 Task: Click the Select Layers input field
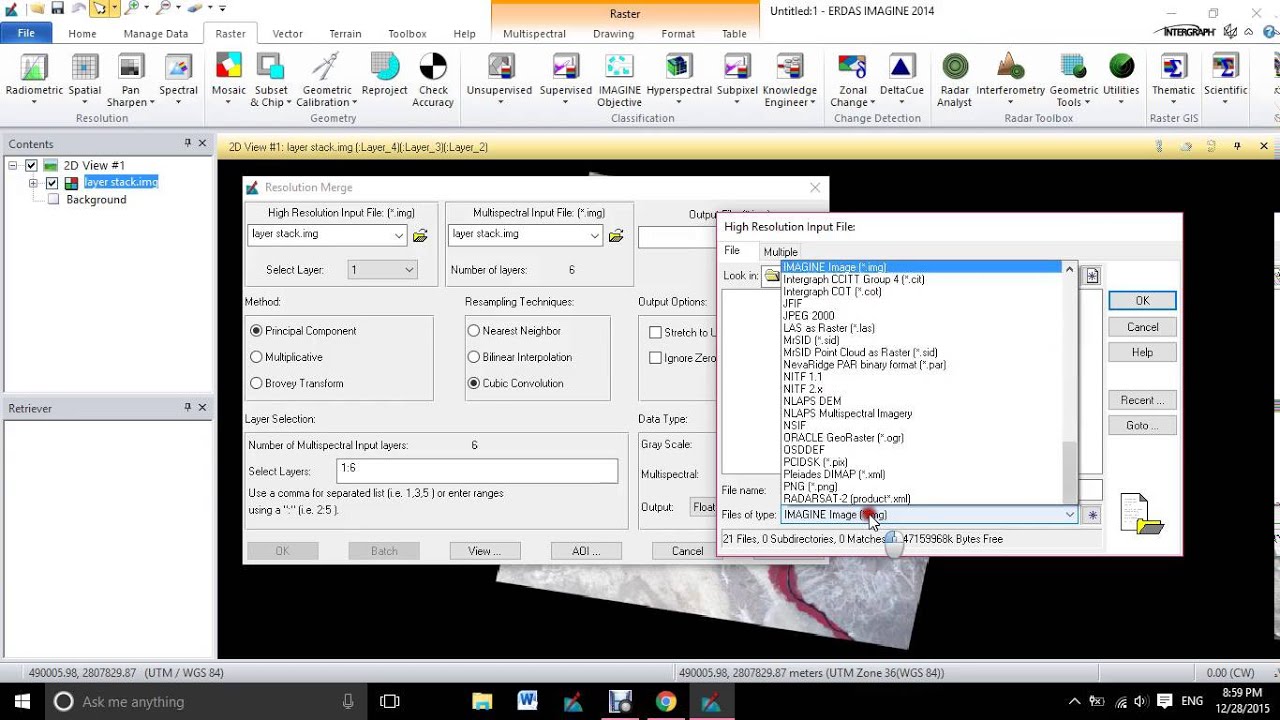(x=477, y=469)
